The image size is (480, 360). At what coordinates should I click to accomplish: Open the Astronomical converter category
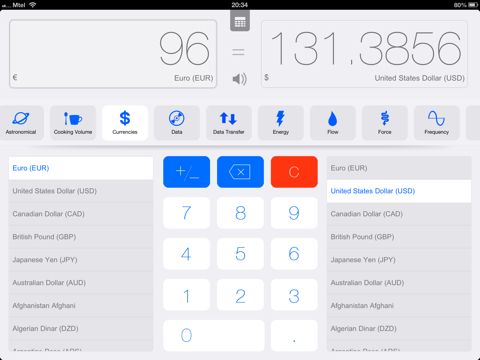coord(21,123)
